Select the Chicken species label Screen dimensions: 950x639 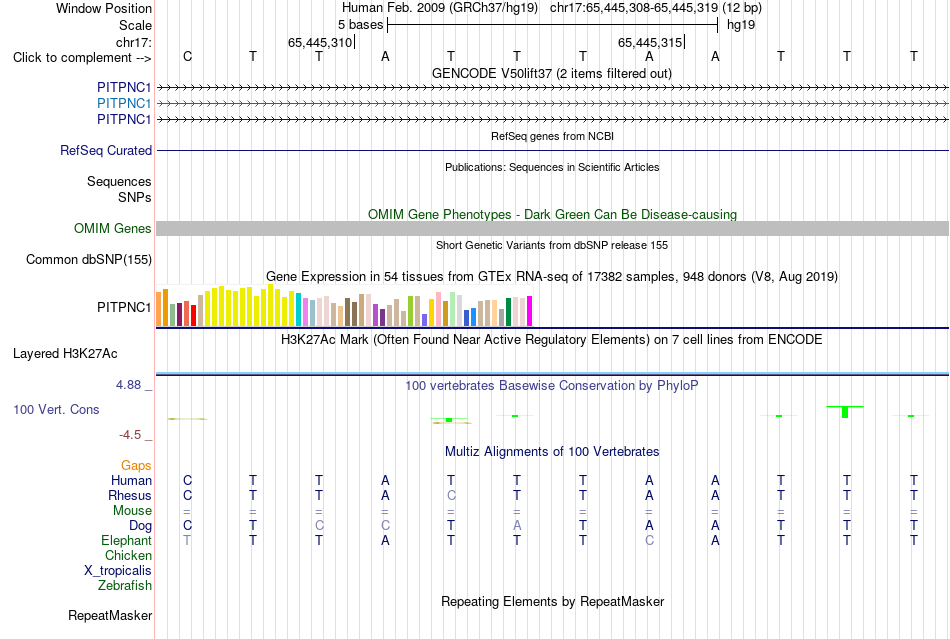pyautogui.click(x=128, y=555)
